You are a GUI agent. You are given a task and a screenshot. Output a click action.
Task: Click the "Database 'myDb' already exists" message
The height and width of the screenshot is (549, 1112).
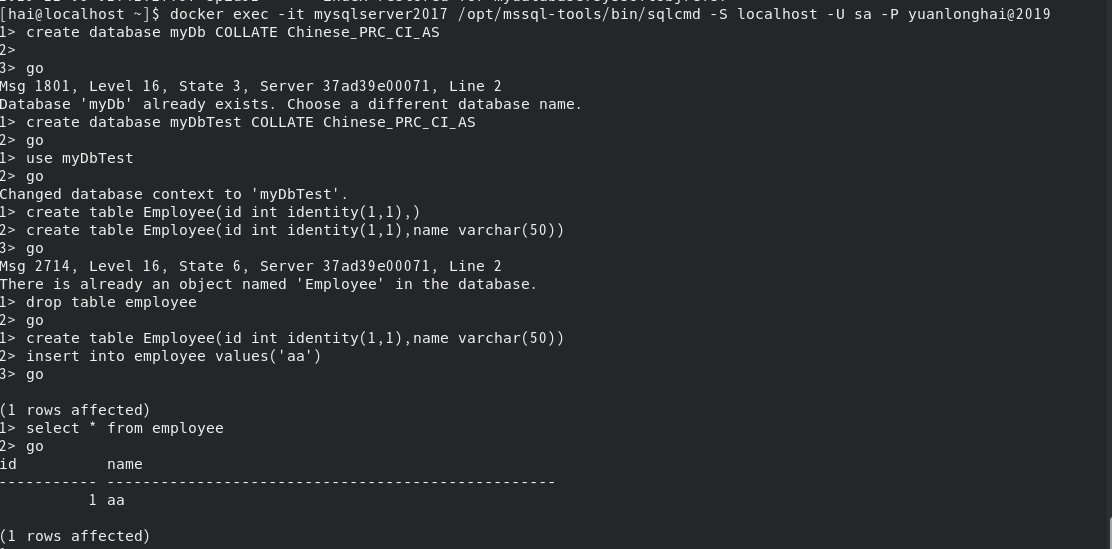(x=290, y=104)
